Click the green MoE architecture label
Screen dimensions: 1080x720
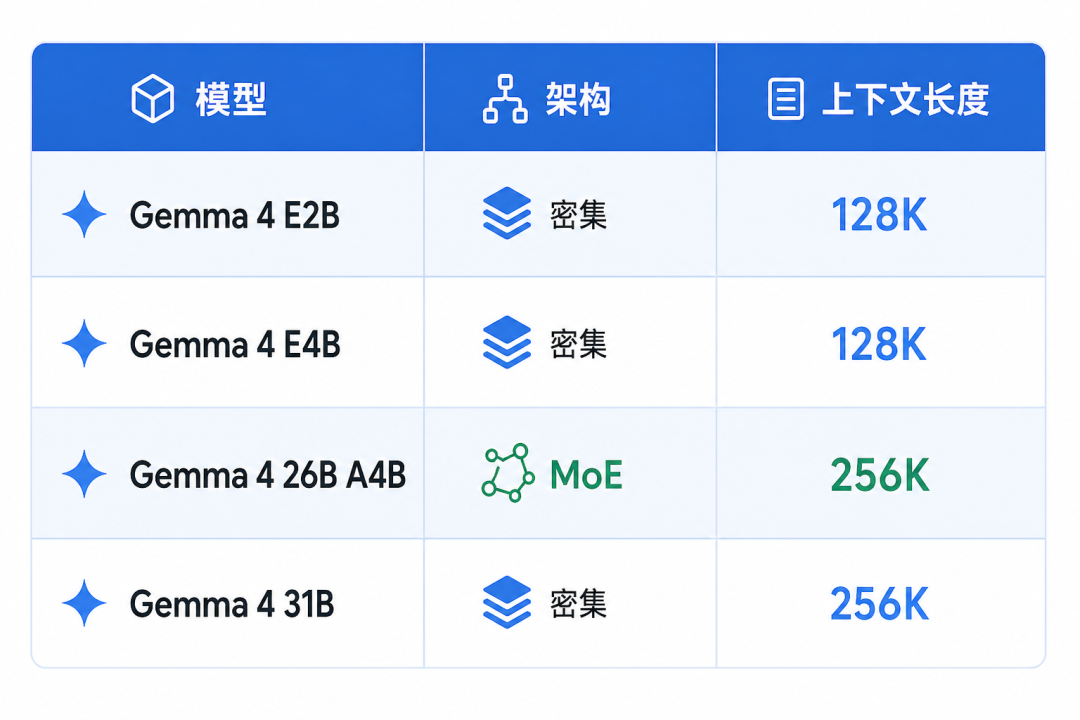pos(586,475)
